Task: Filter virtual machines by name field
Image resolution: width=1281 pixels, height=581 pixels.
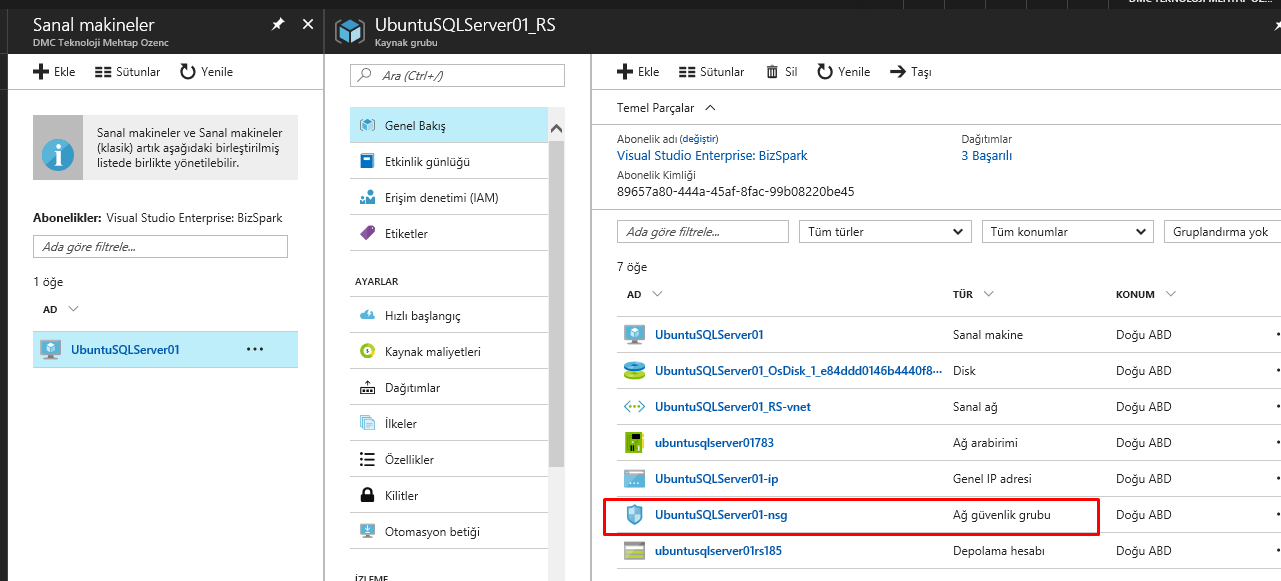Action: (160, 246)
